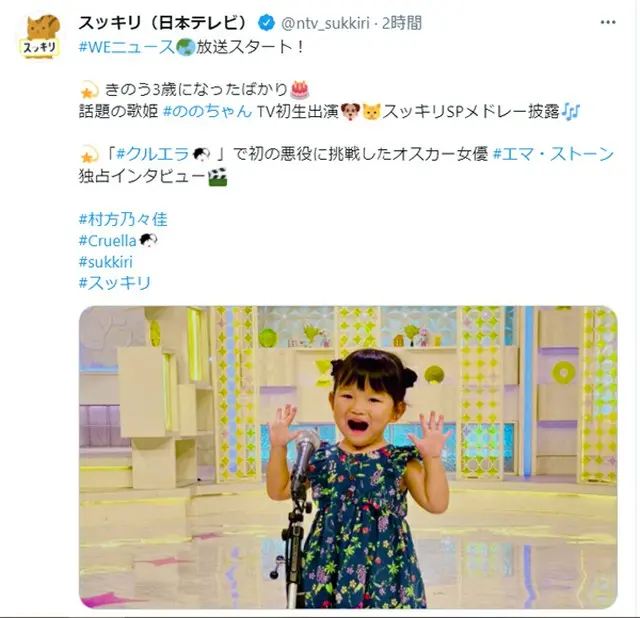The height and width of the screenshot is (618, 640).
Task: Click the blue verified badge icon
Action: tap(267, 23)
